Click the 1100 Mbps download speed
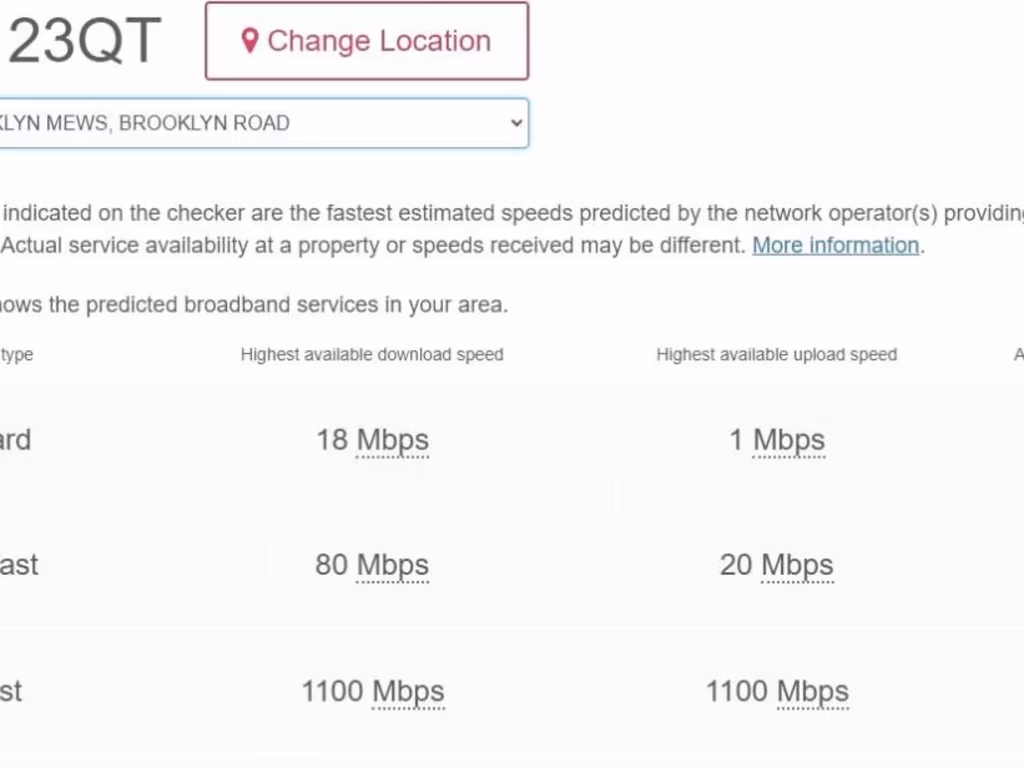Image resolution: width=1024 pixels, height=768 pixels. 372,691
